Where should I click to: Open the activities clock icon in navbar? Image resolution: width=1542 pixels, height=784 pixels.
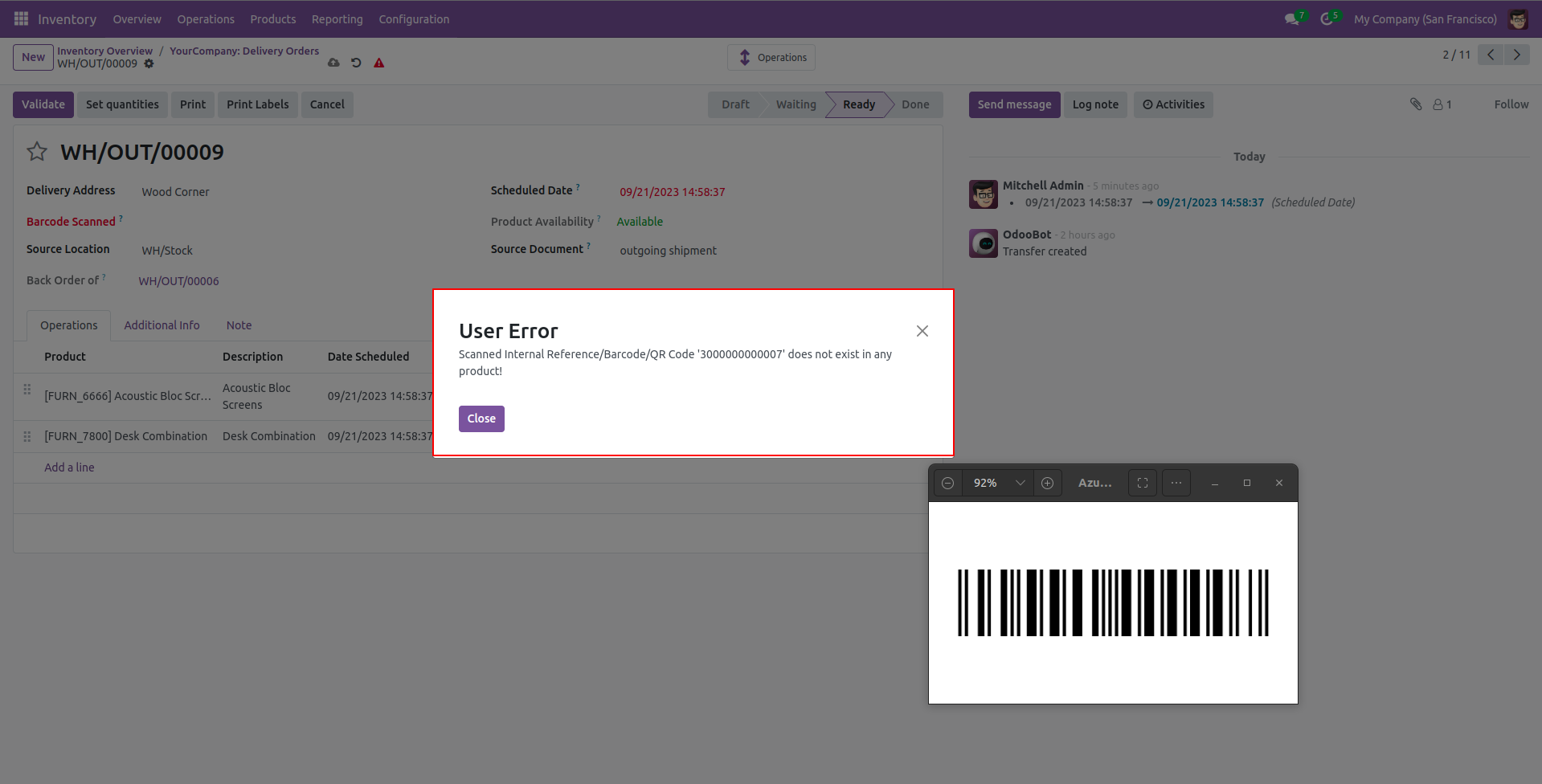click(x=1327, y=18)
